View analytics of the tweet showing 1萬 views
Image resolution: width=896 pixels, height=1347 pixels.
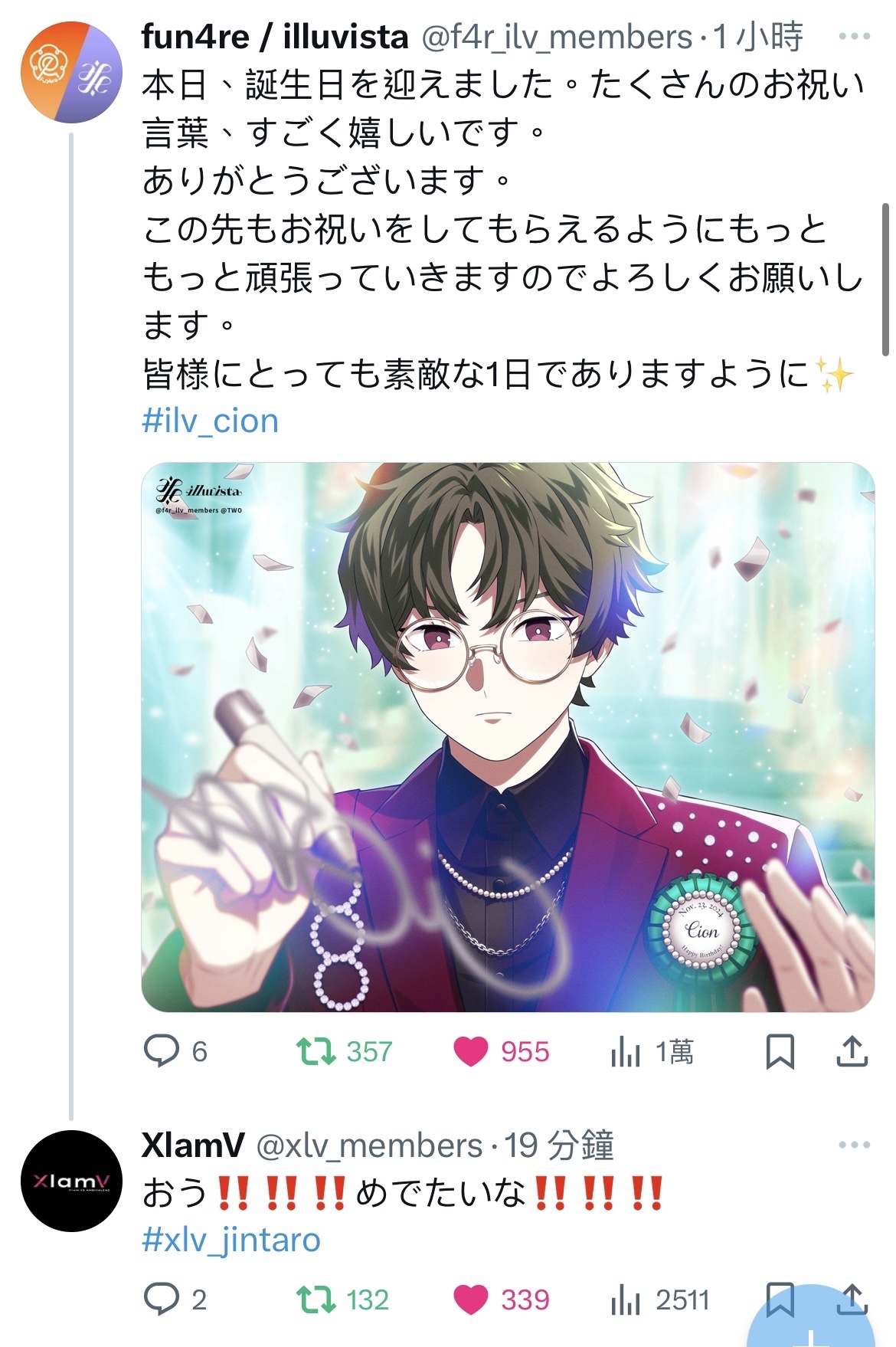click(x=626, y=1052)
